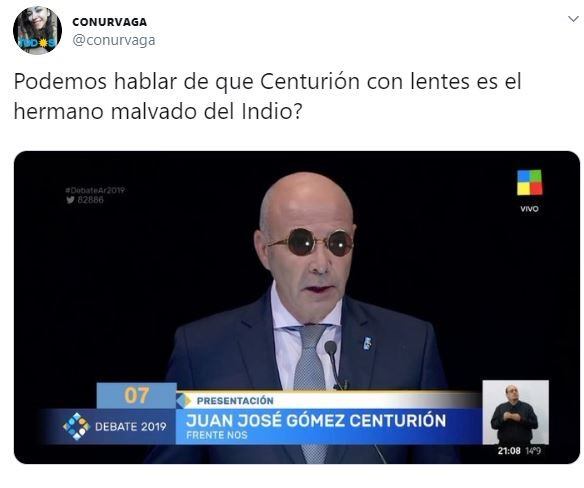Click the Juan José Gómez Centurión name caption
This screenshot has width=584, height=488.
click(x=316, y=420)
